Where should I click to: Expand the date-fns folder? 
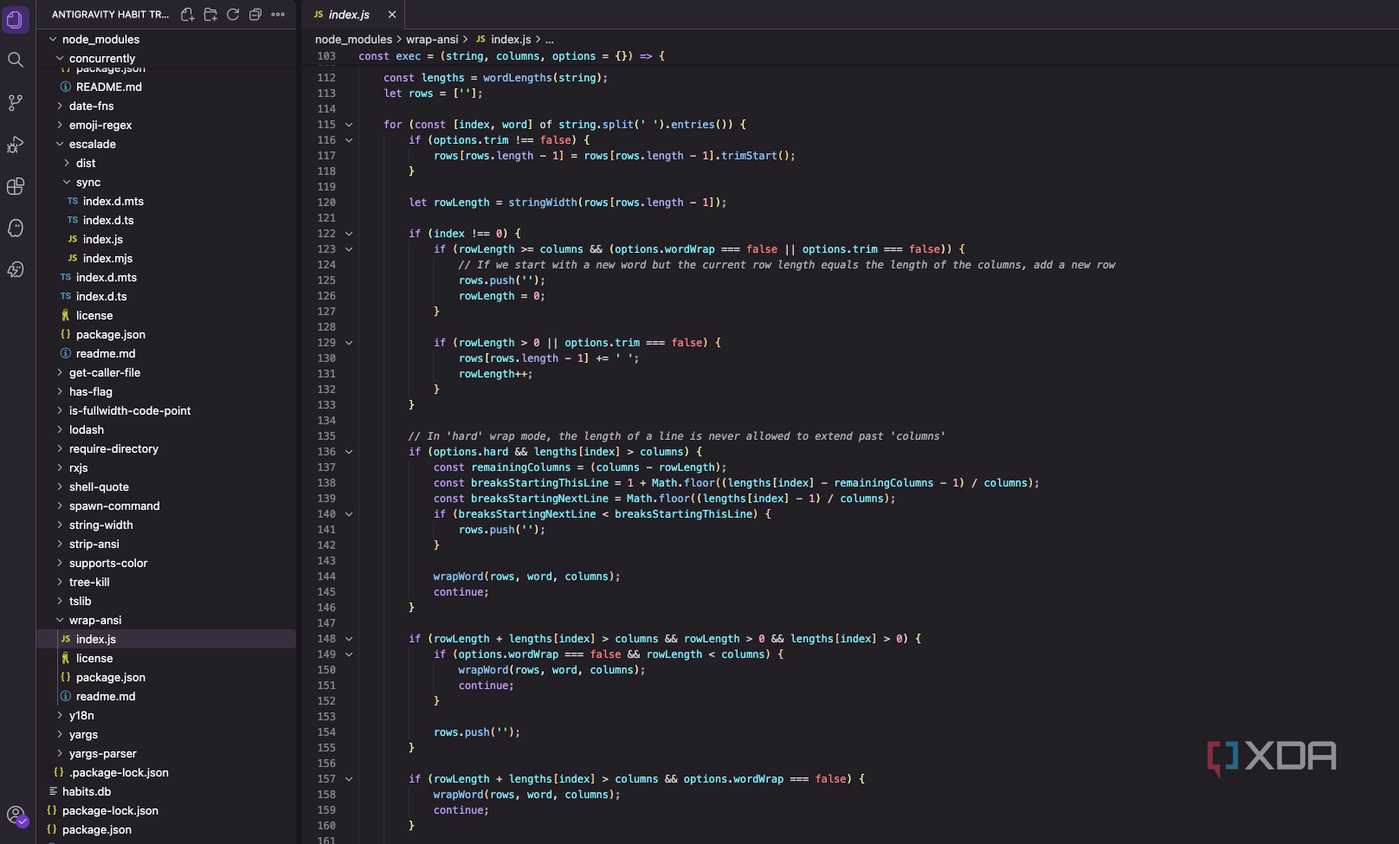(x=91, y=106)
